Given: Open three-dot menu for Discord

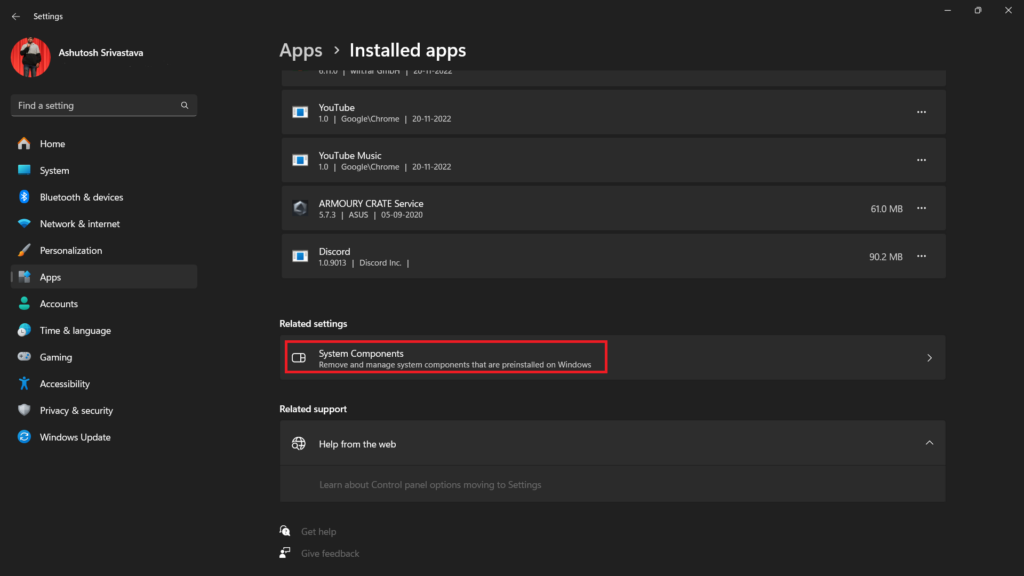Looking at the screenshot, I should (921, 257).
